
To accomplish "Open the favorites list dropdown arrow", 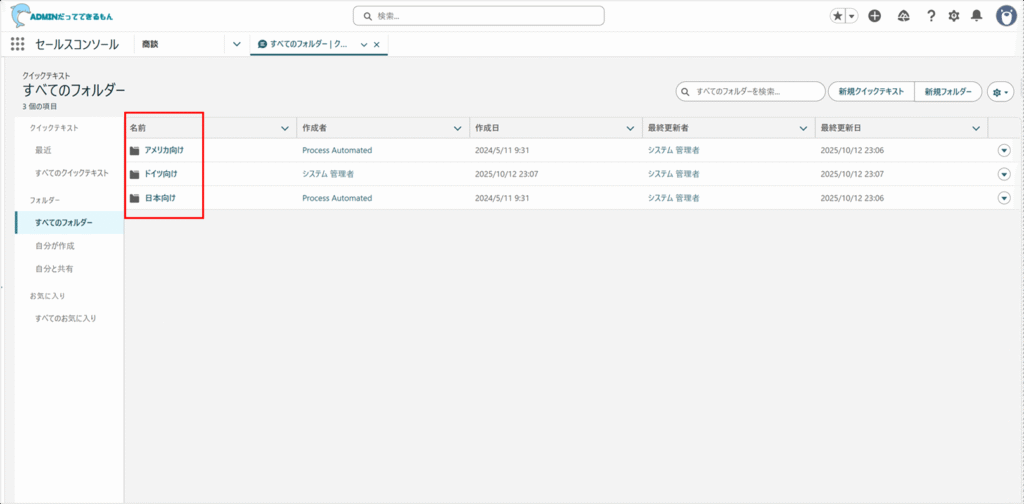I will tap(852, 16).
